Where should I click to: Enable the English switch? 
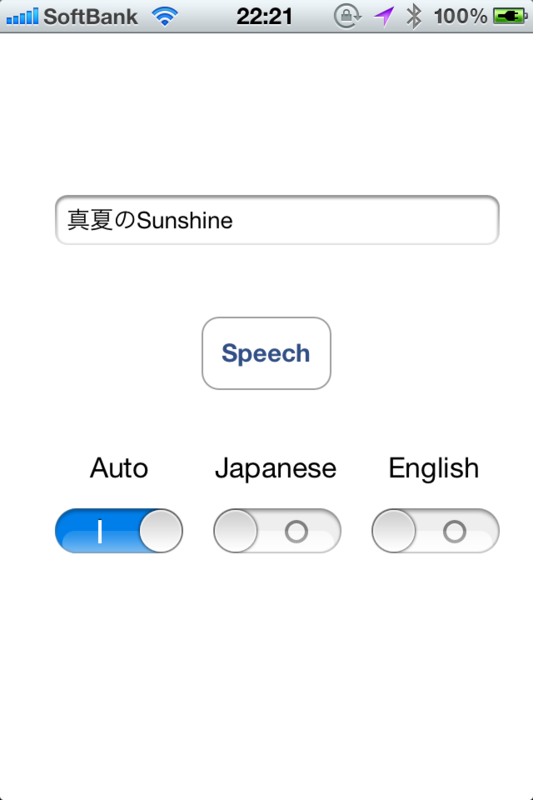[x=435, y=531]
